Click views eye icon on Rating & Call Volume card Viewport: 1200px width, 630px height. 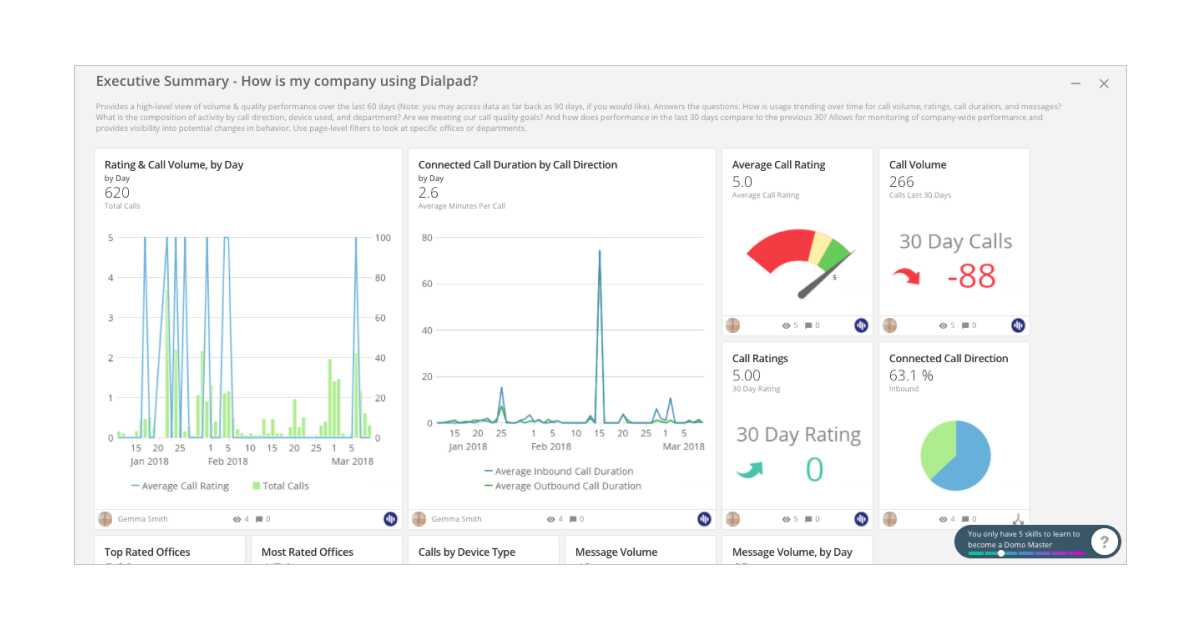[x=237, y=519]
